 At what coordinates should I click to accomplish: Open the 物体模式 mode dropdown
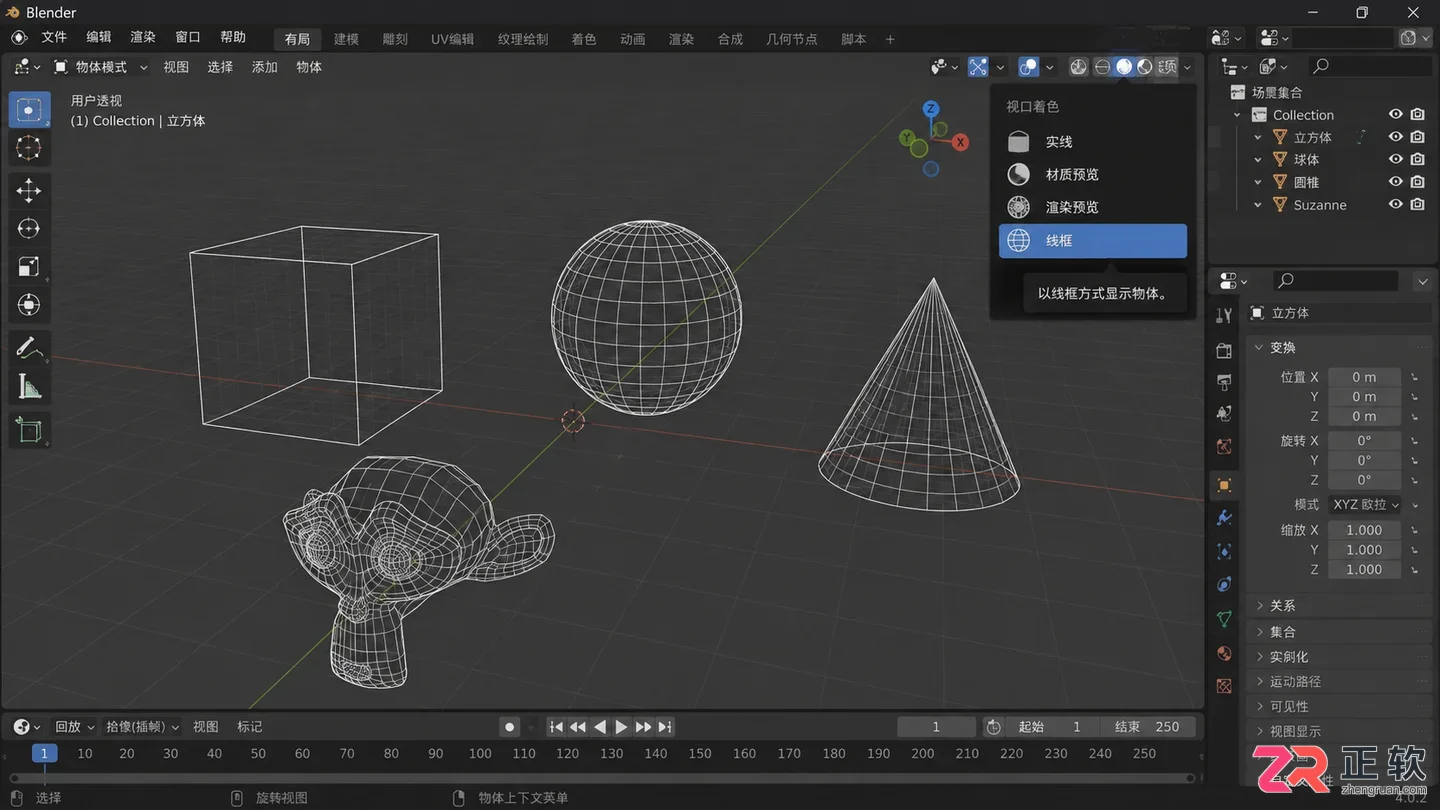100,67
